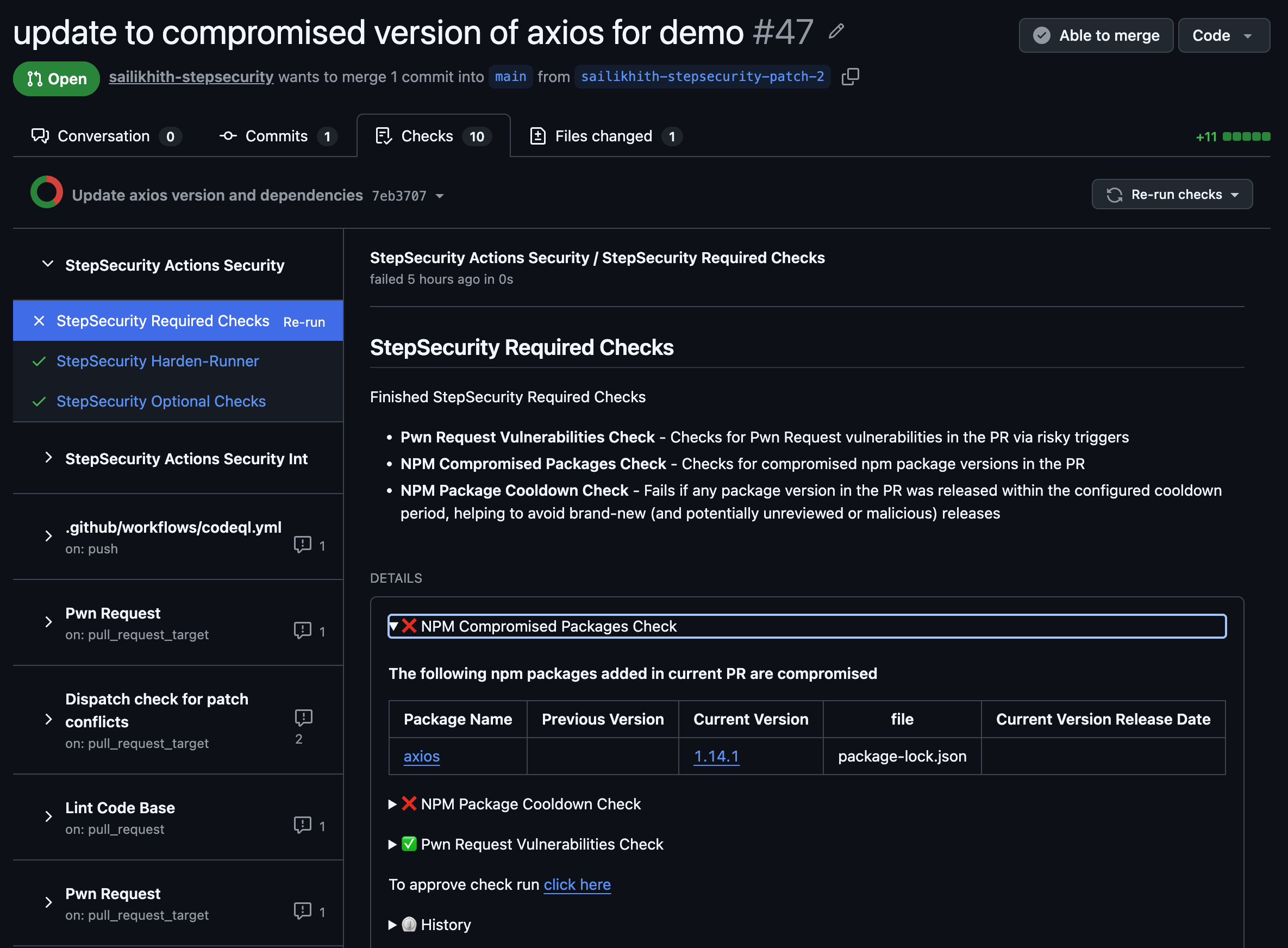Image resolution: width=1288 pixels, height=948 pixels.
Task: Switch to the Files changed tab
Action: click(x=603, y=136)
